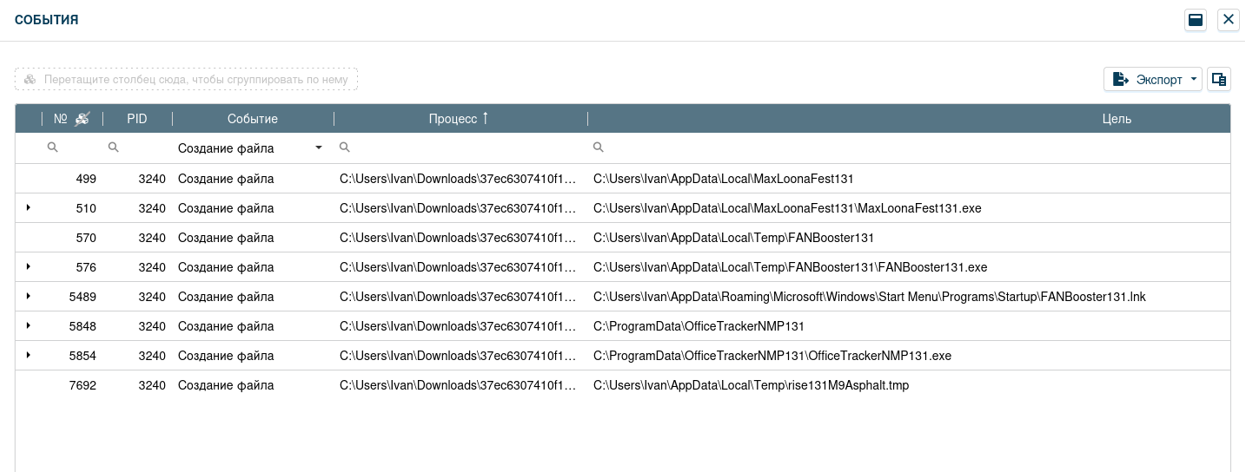Click the search icon in № filter cell
This screenshot has width=1245, height=472.
[x=53, y=148]
